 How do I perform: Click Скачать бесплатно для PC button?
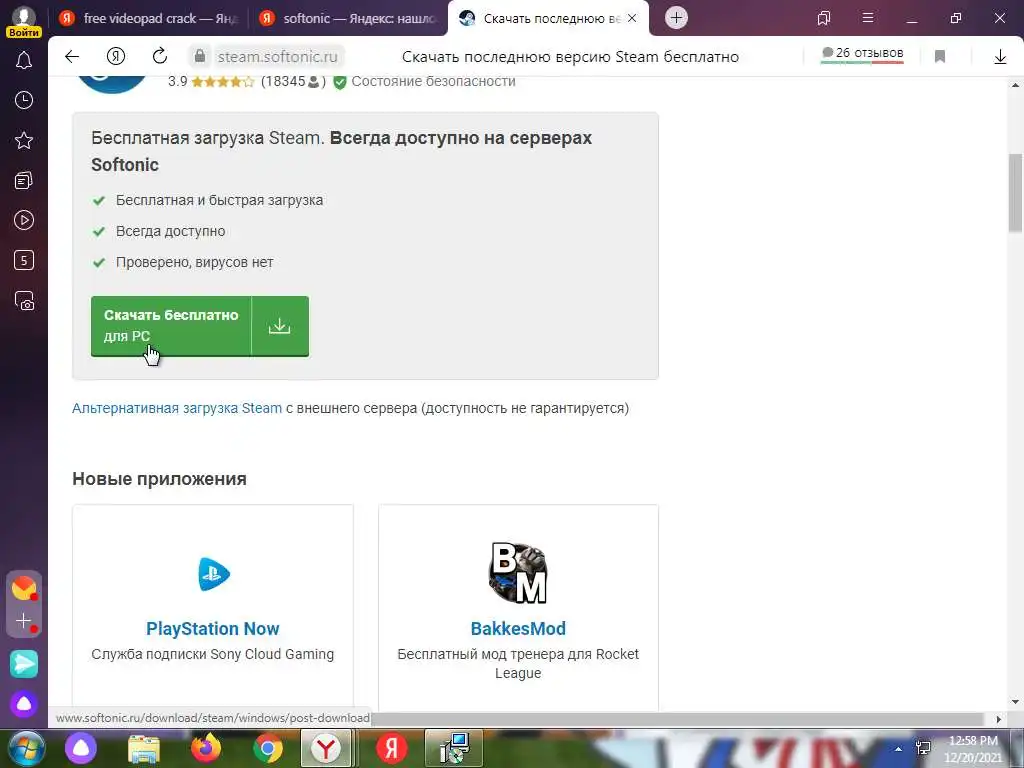(x=171, y=326)
